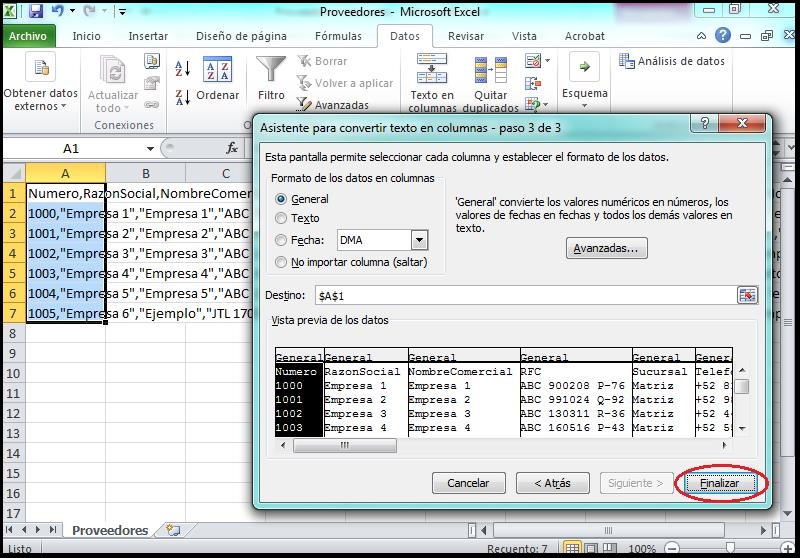Minimize the ribbon with the caret arrow

click(702, 36)
